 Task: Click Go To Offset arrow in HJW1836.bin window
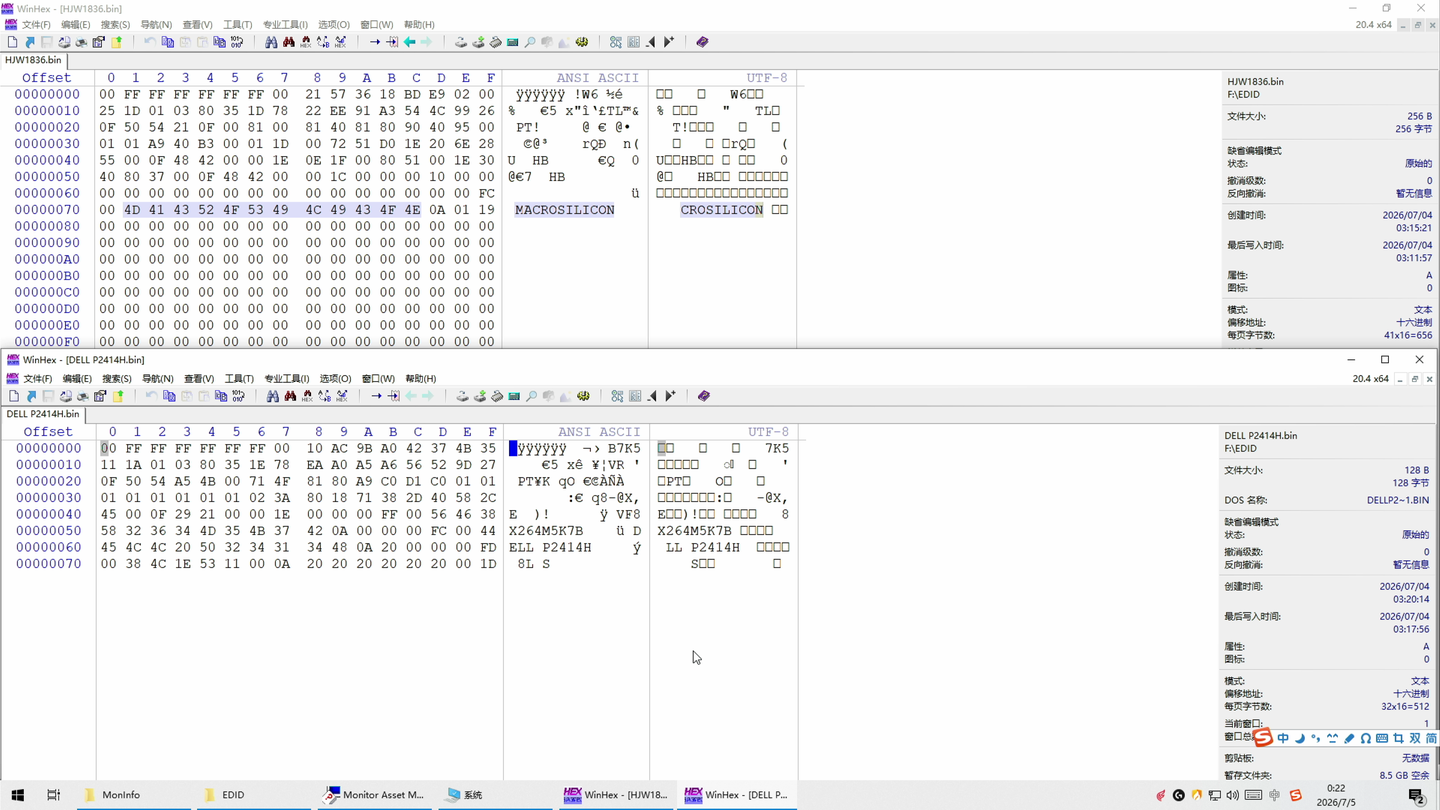374,42
